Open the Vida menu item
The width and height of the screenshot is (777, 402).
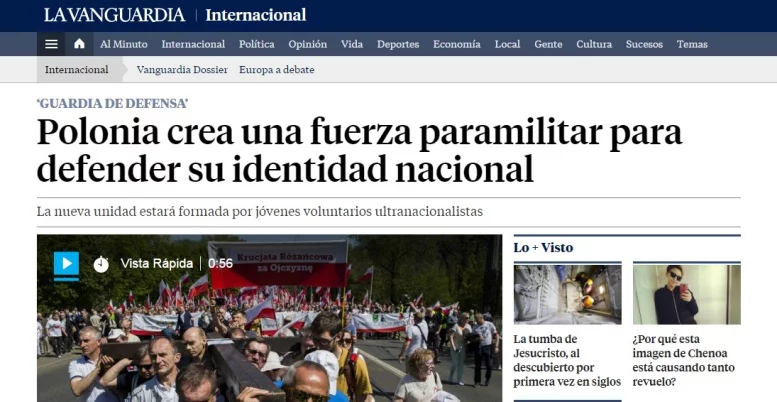click(352, 44)
